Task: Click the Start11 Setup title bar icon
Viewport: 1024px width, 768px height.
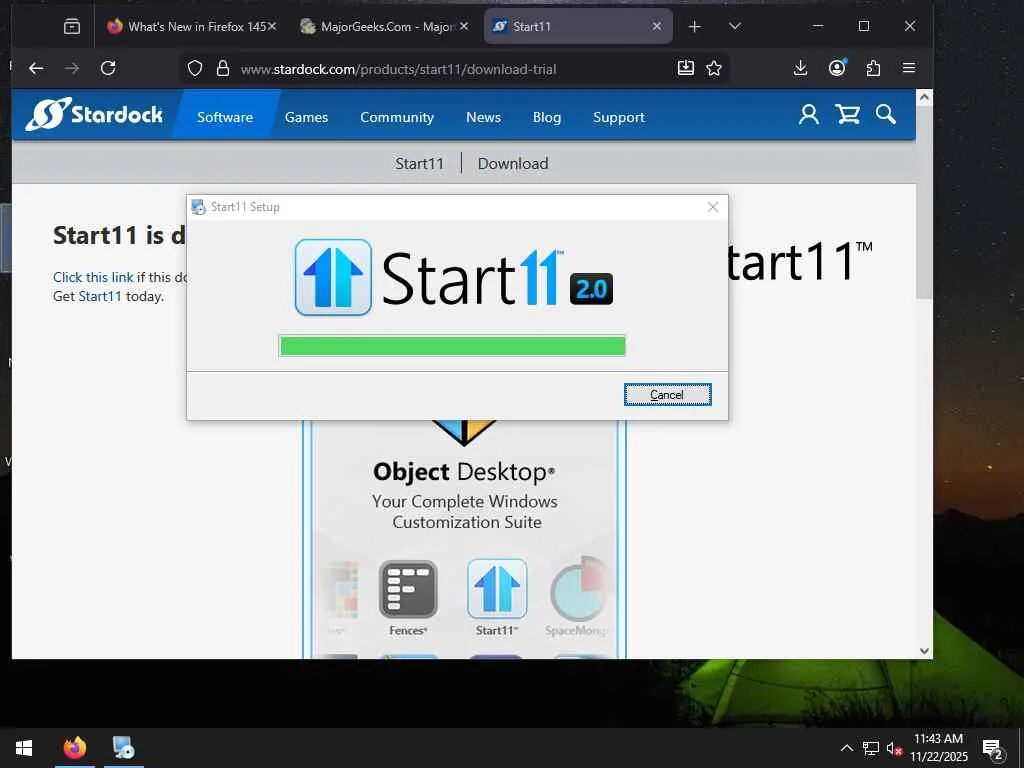Action: coord(199,207)
